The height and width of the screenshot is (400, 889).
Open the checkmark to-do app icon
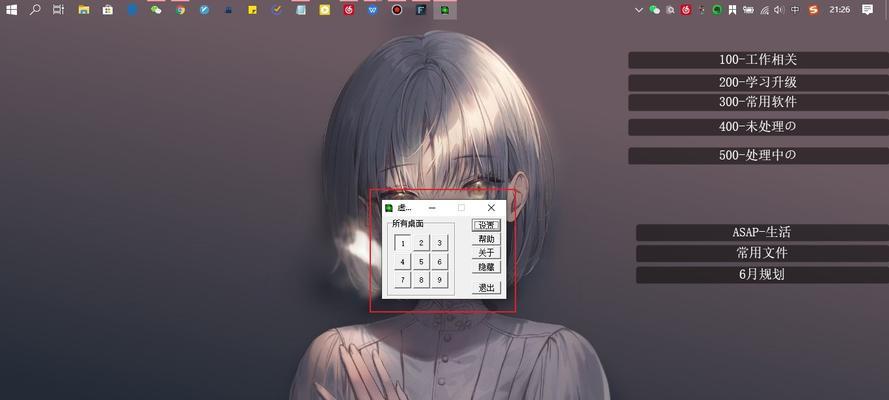pos(277,10)
